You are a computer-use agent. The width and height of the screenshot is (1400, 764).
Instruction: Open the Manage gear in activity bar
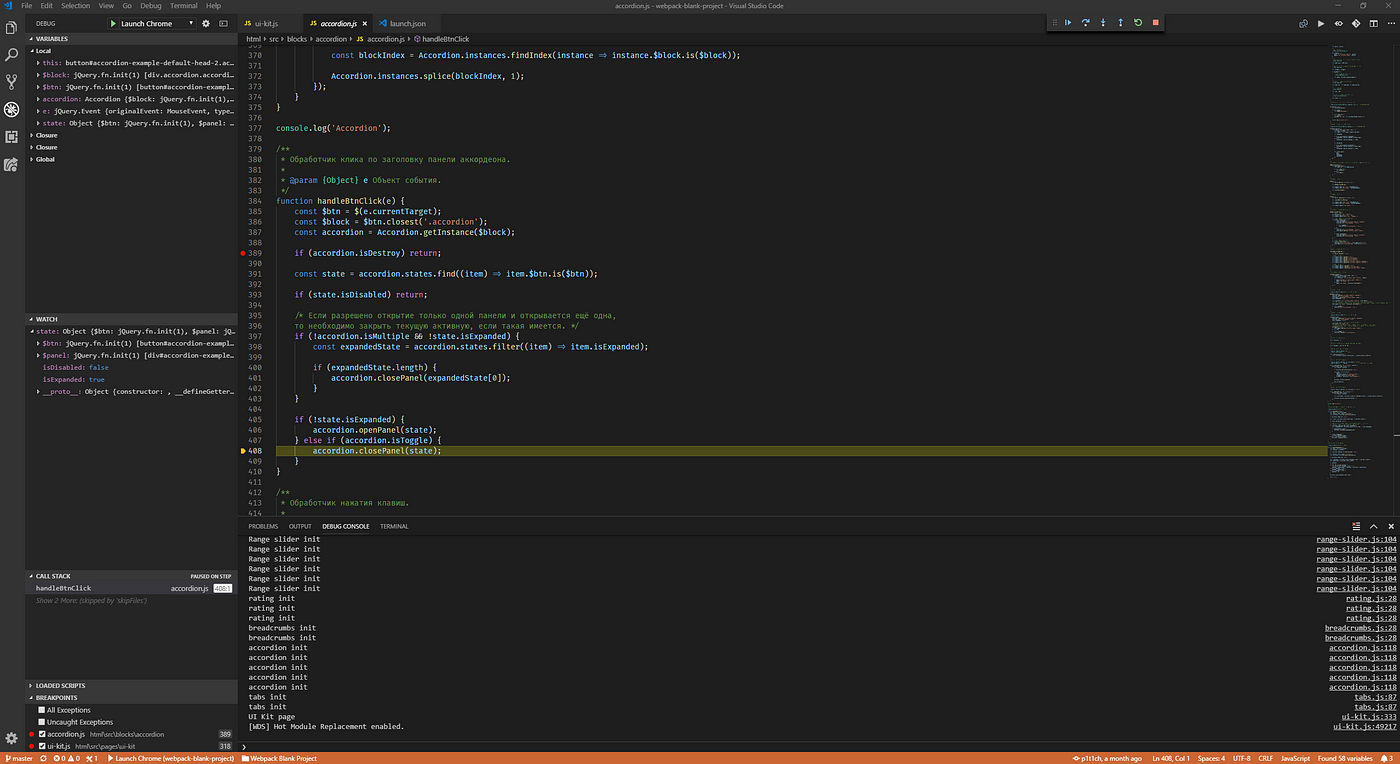[12, 738]
